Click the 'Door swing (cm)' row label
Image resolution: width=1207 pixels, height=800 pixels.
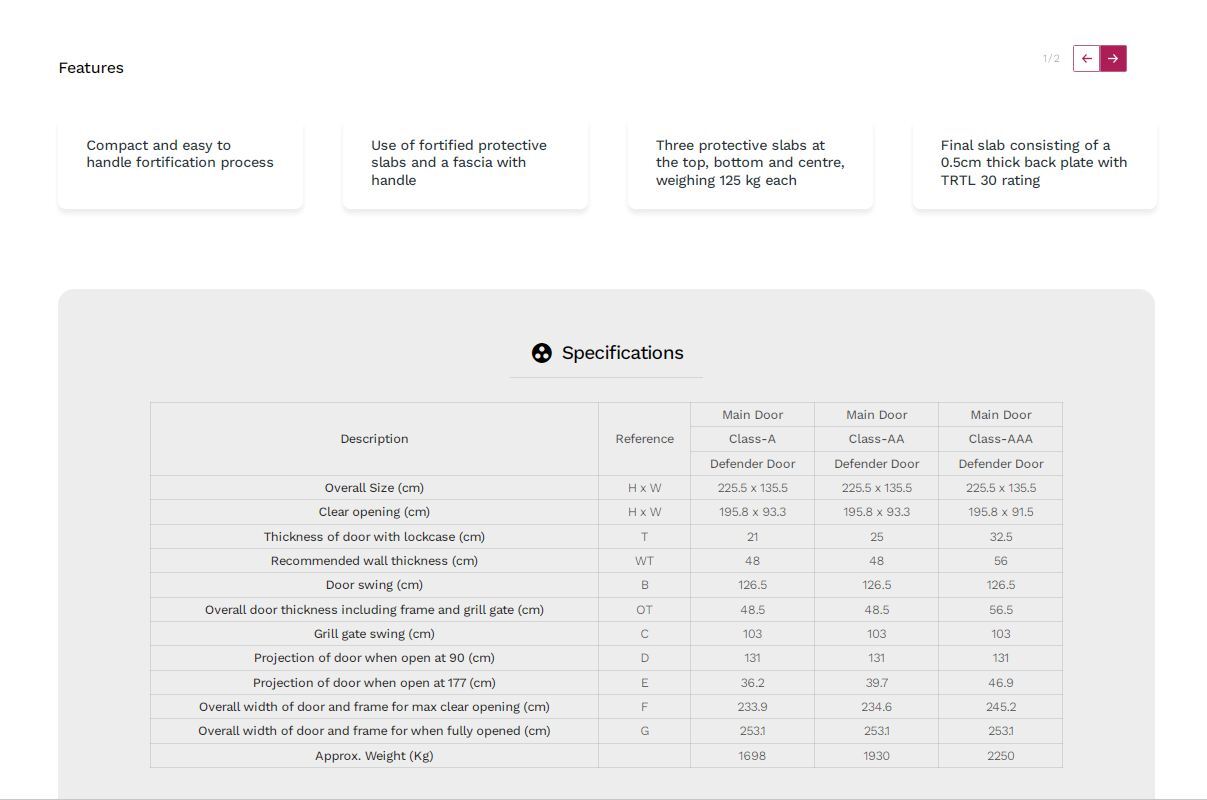[374, 585]
